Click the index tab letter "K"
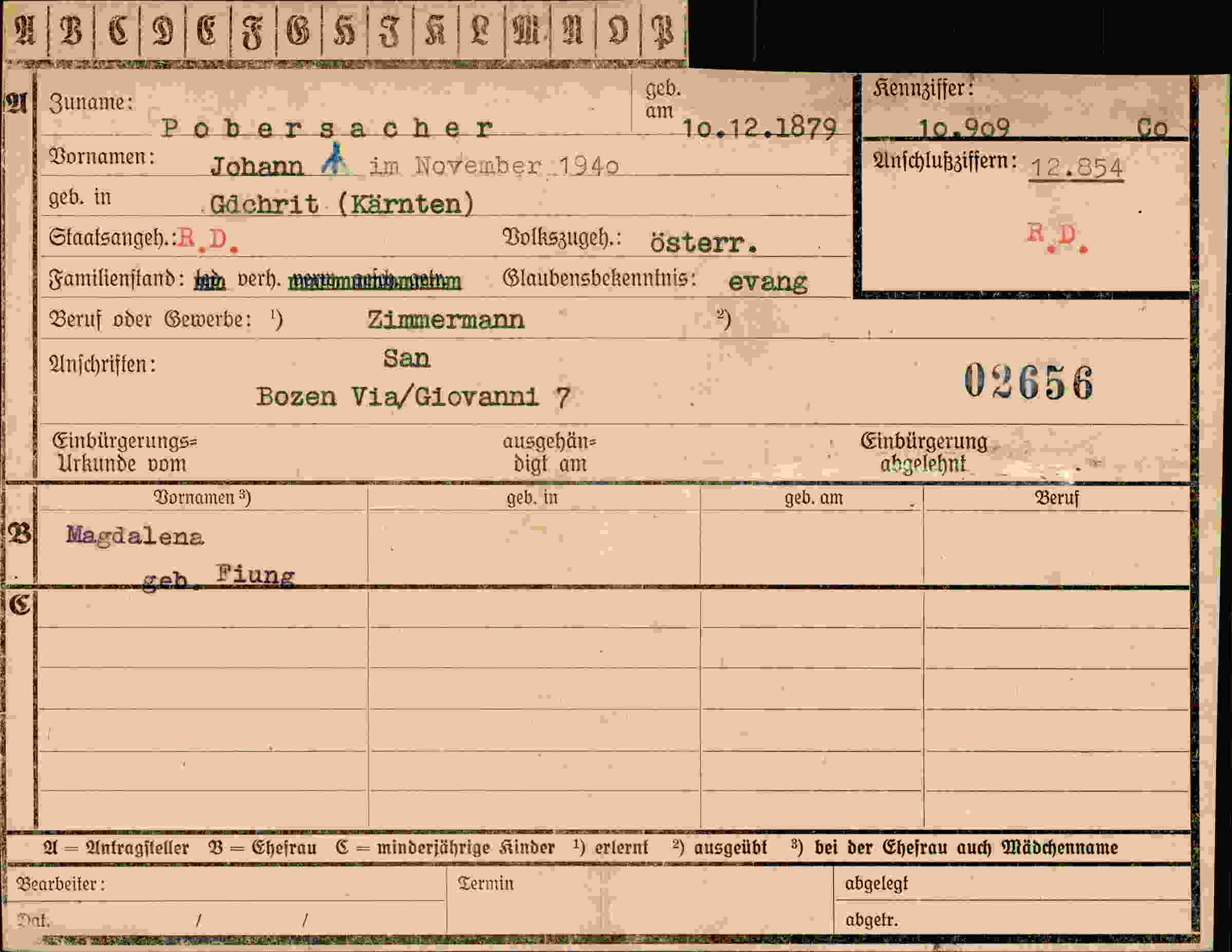This screenshot has width=1232, height=952. click(435, 30)
